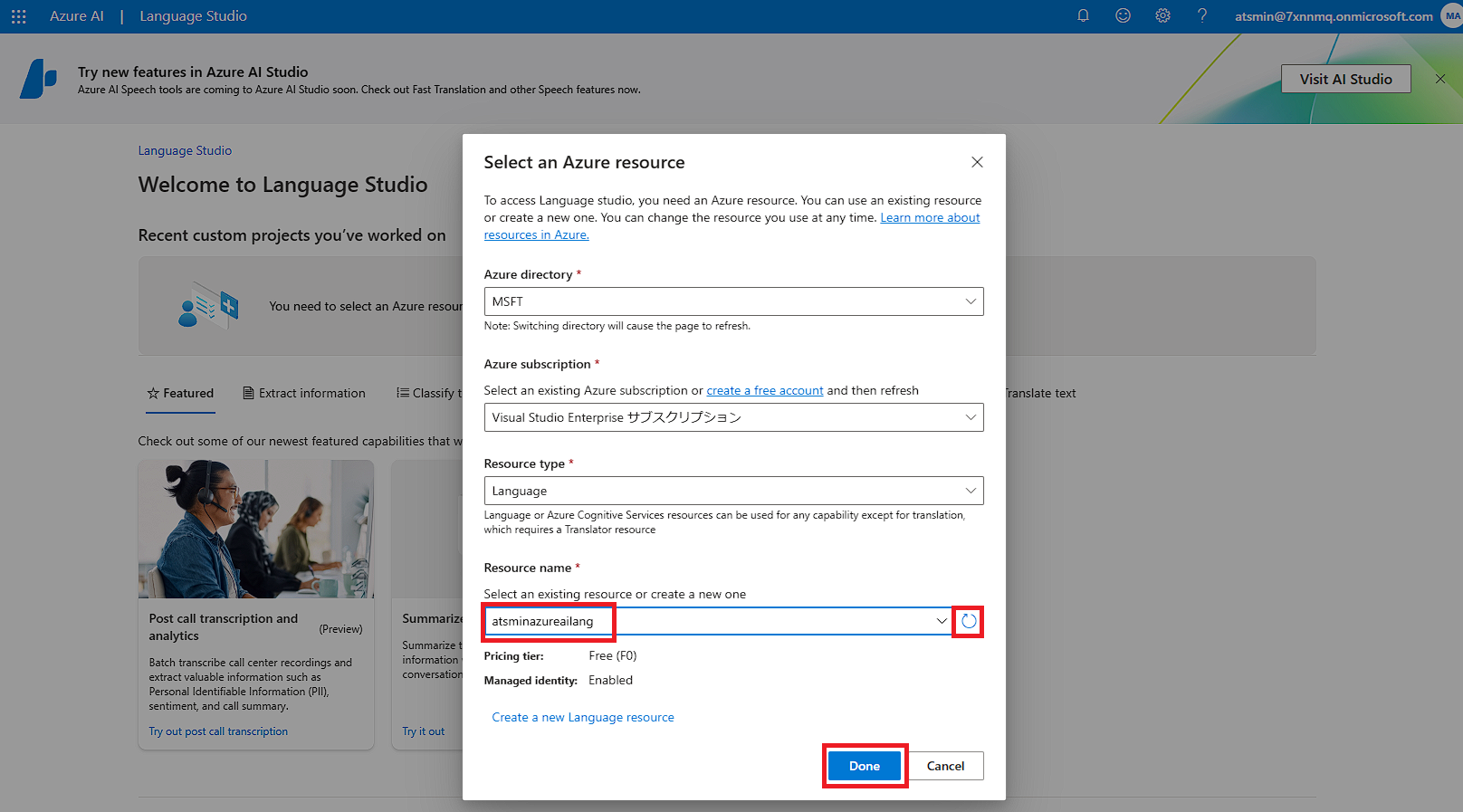Click Azure AI in the header

click(77, 16)
